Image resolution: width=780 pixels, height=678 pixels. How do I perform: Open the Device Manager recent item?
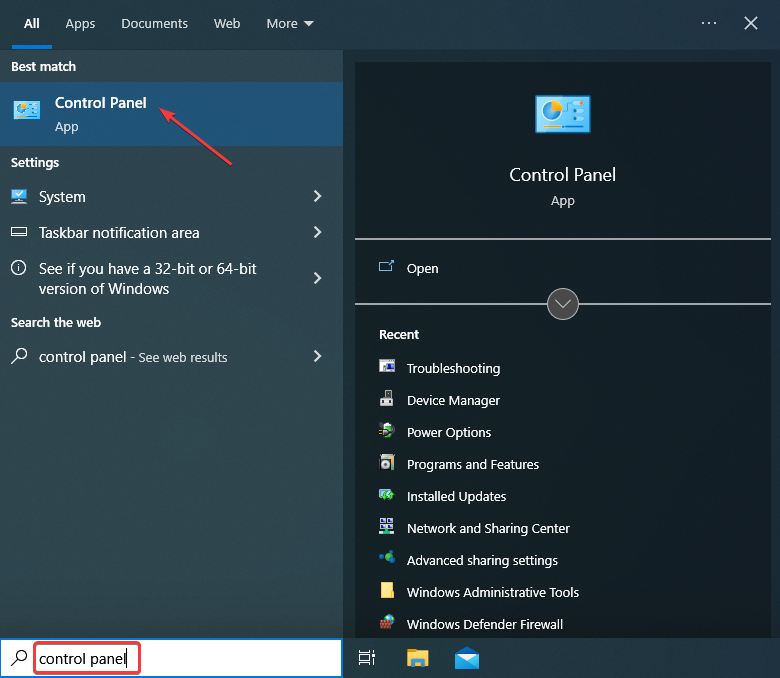coord(453,400)
